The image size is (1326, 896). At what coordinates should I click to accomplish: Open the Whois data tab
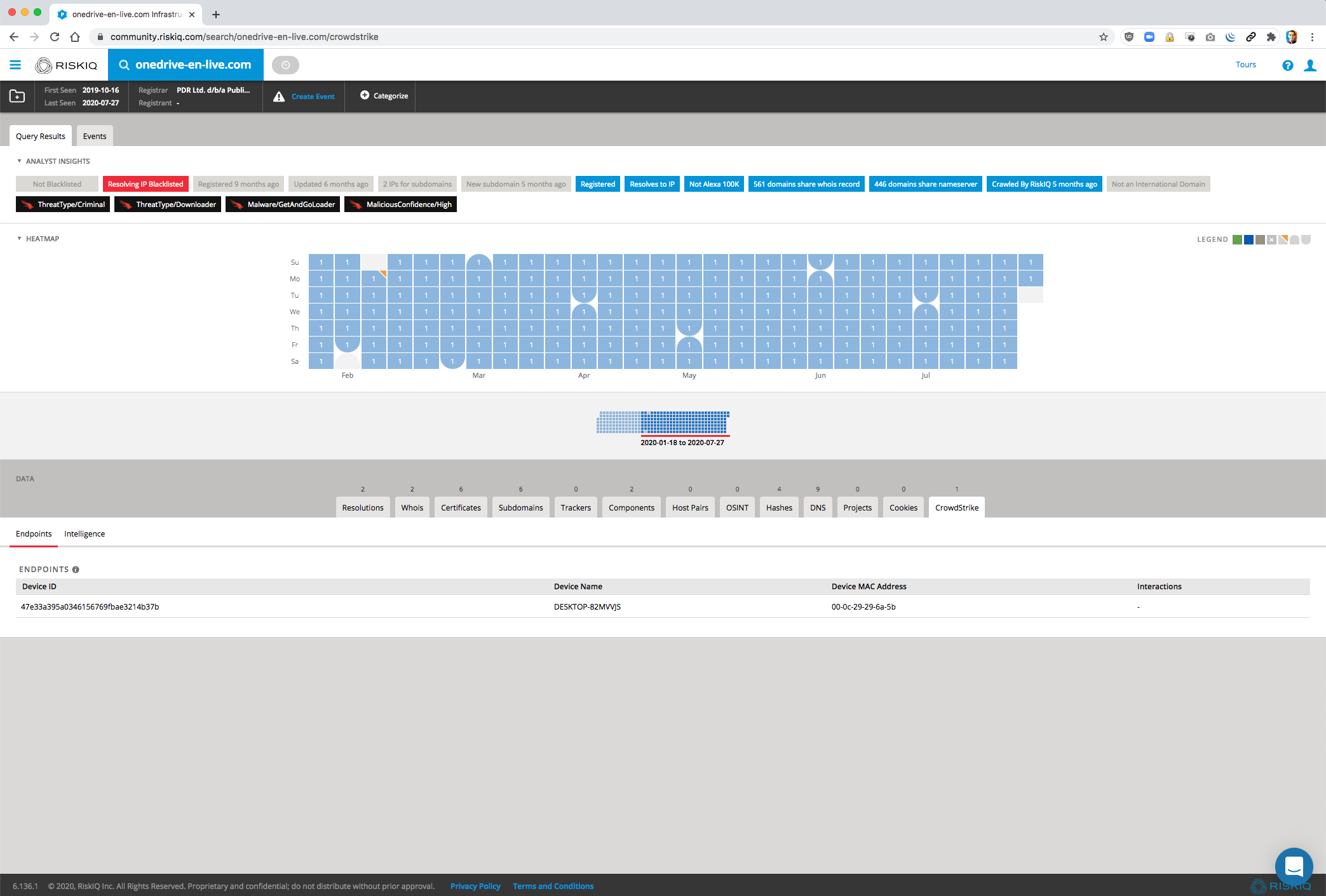412,507
